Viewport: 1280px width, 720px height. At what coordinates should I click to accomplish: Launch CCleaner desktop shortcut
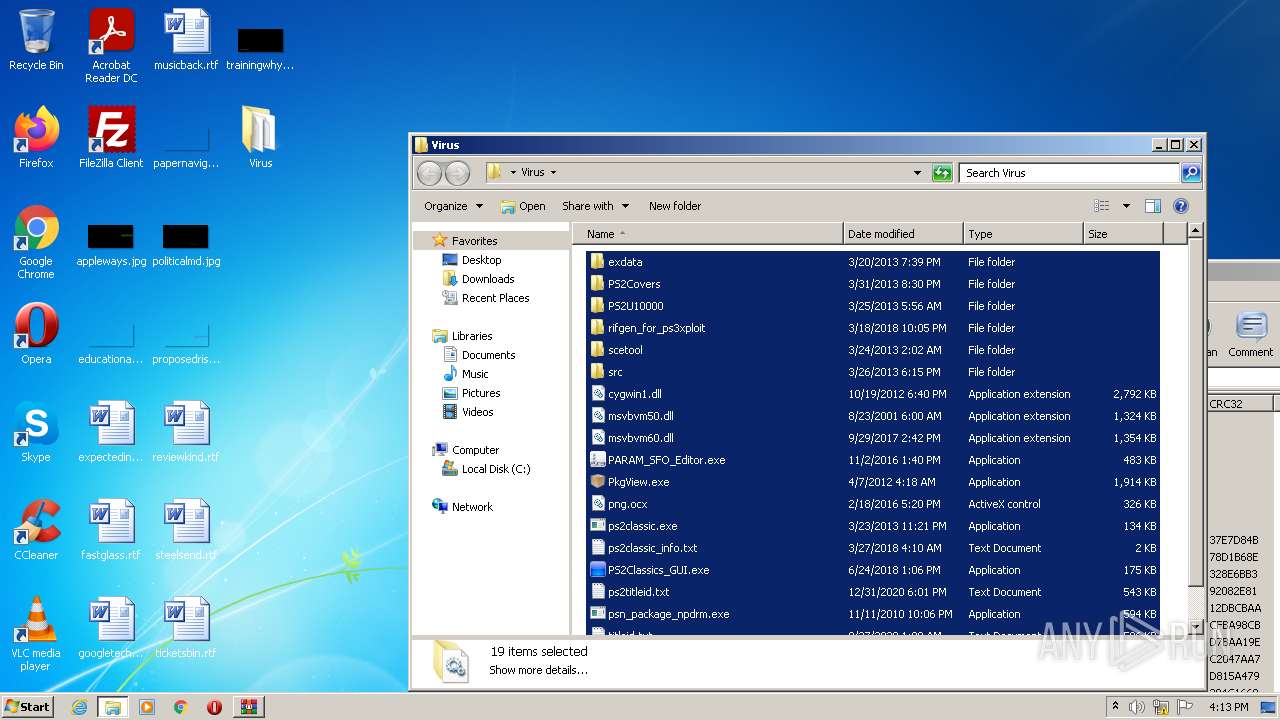click(x=36, y=529)
